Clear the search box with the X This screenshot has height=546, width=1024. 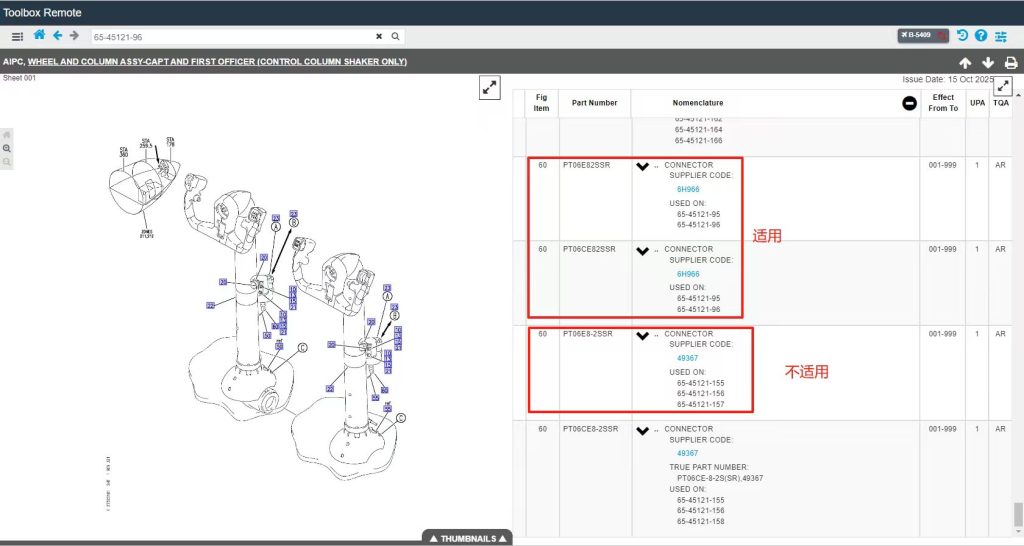[x=379, y=36]
